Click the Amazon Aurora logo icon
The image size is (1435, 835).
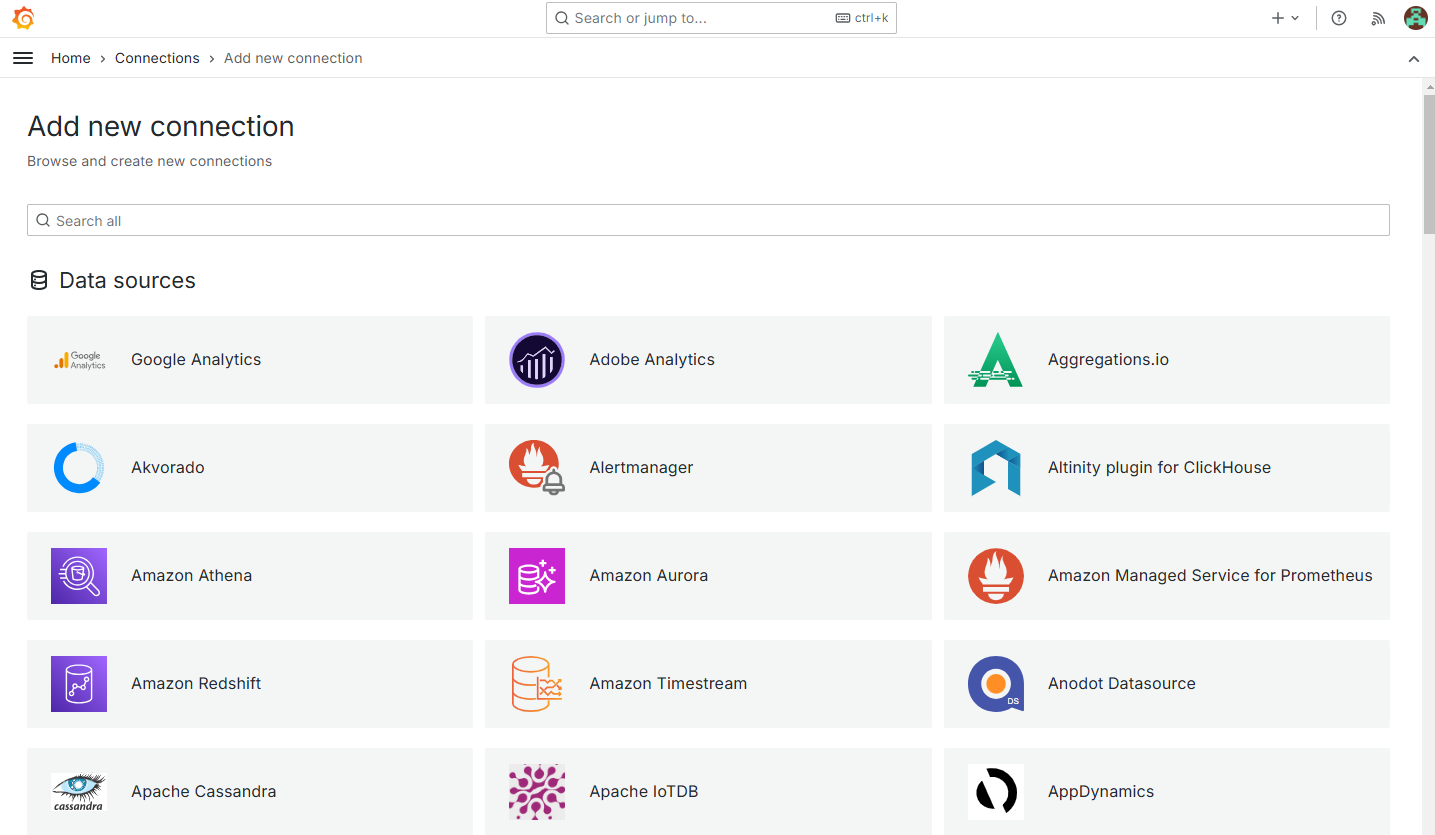pos(537,576)
